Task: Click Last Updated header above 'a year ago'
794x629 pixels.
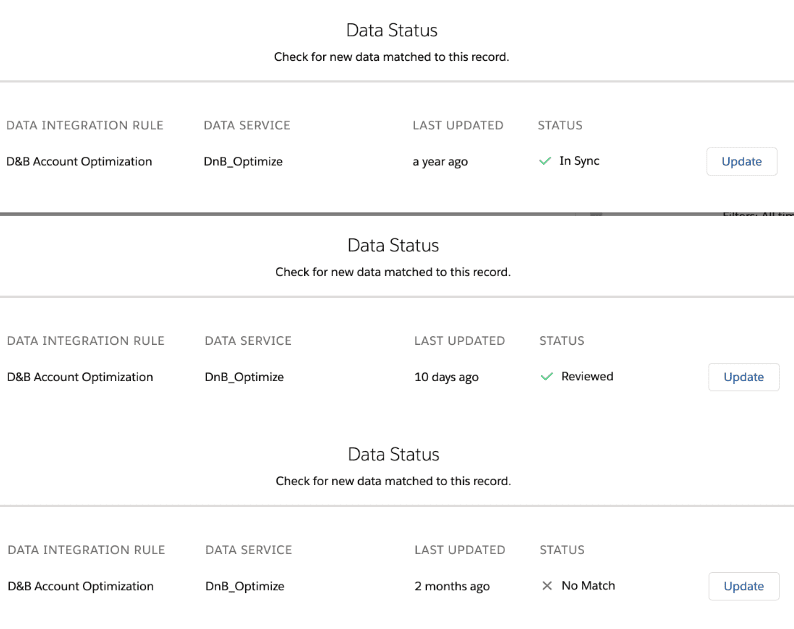Action: tap(458, 126)
